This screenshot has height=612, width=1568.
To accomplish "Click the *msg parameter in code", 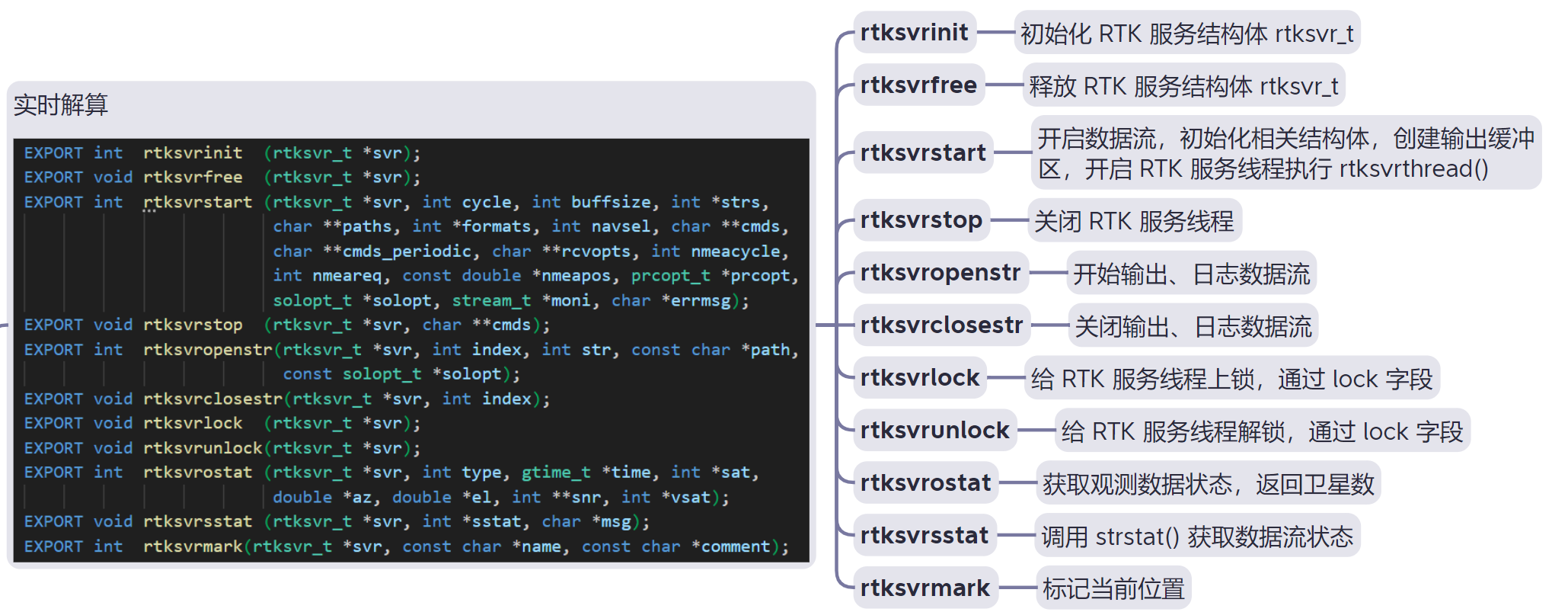I will tap(612, 521).
